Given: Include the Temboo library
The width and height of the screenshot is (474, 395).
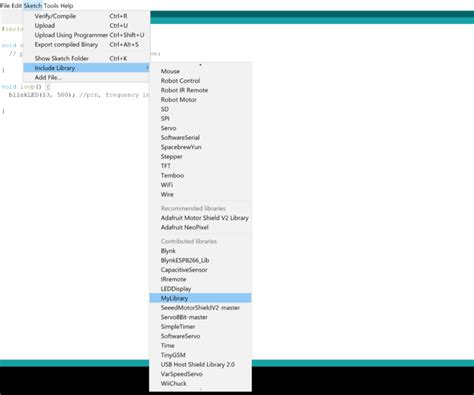Looking at the screenshot, I should click(200, 176).
